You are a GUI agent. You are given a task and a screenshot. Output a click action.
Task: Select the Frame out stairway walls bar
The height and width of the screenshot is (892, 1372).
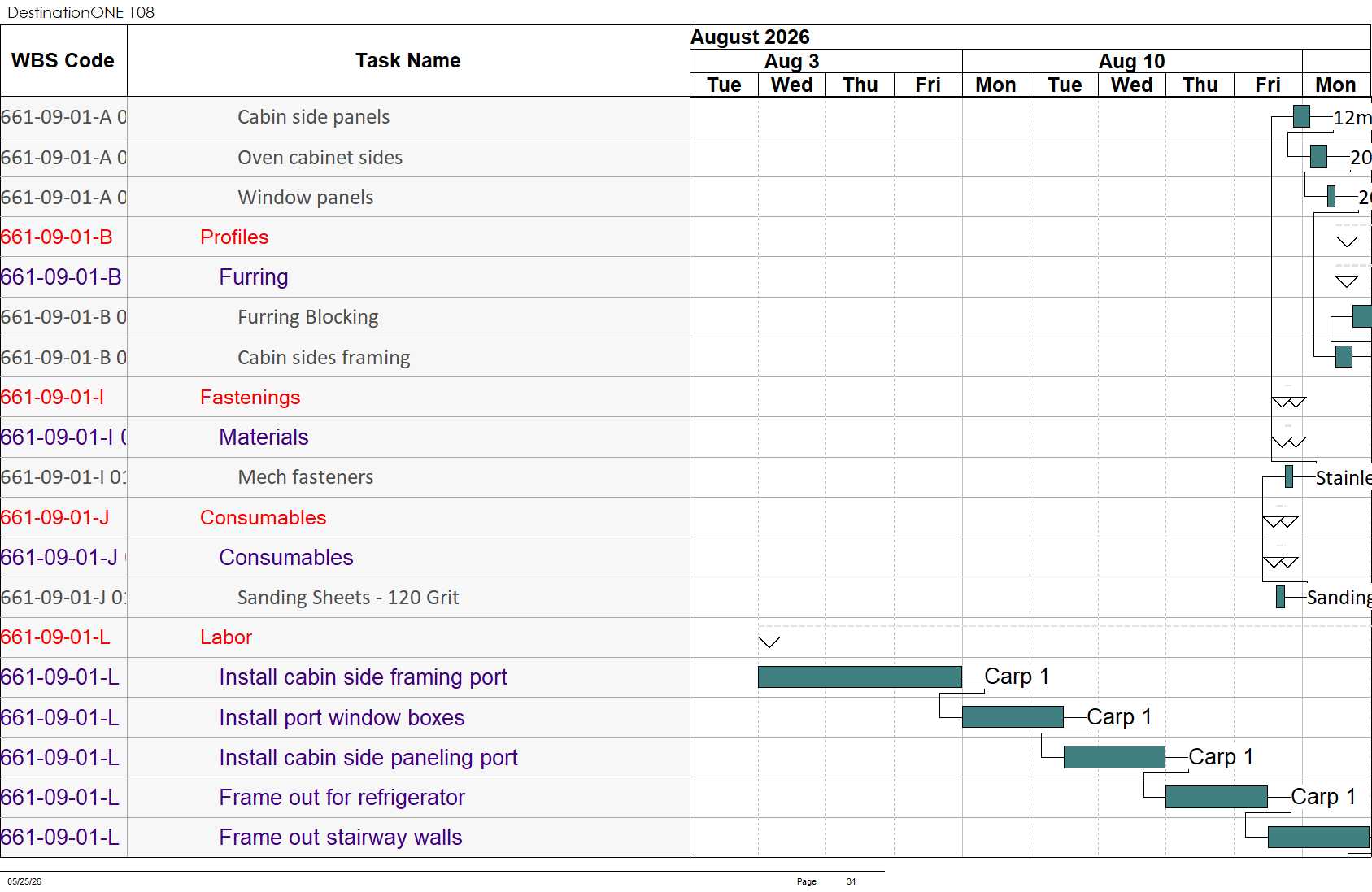click(x=1318, y=837)
